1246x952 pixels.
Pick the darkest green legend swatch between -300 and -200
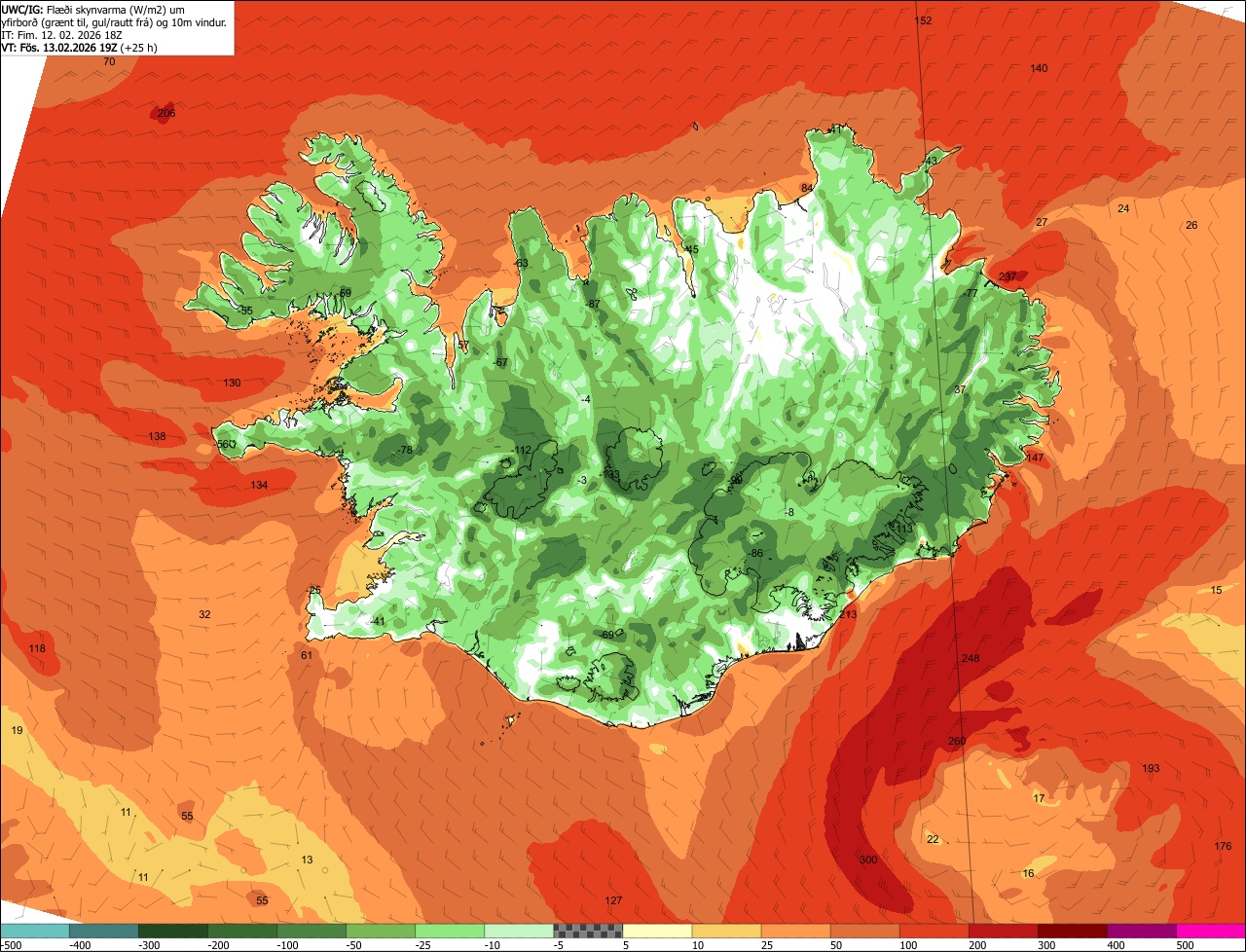click(172, 932)
